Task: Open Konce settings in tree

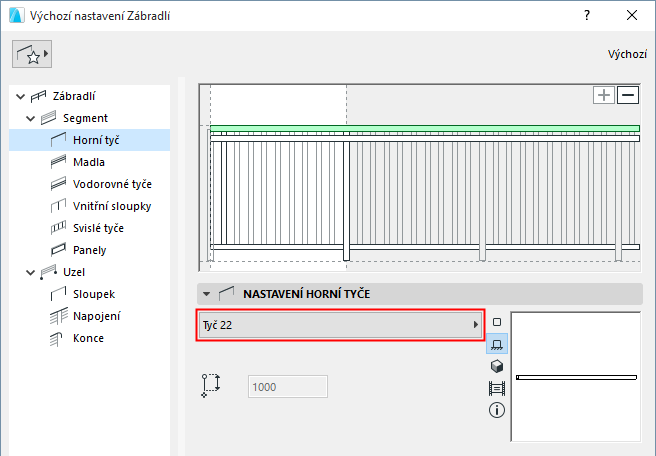Action: [x=88, y=338]
